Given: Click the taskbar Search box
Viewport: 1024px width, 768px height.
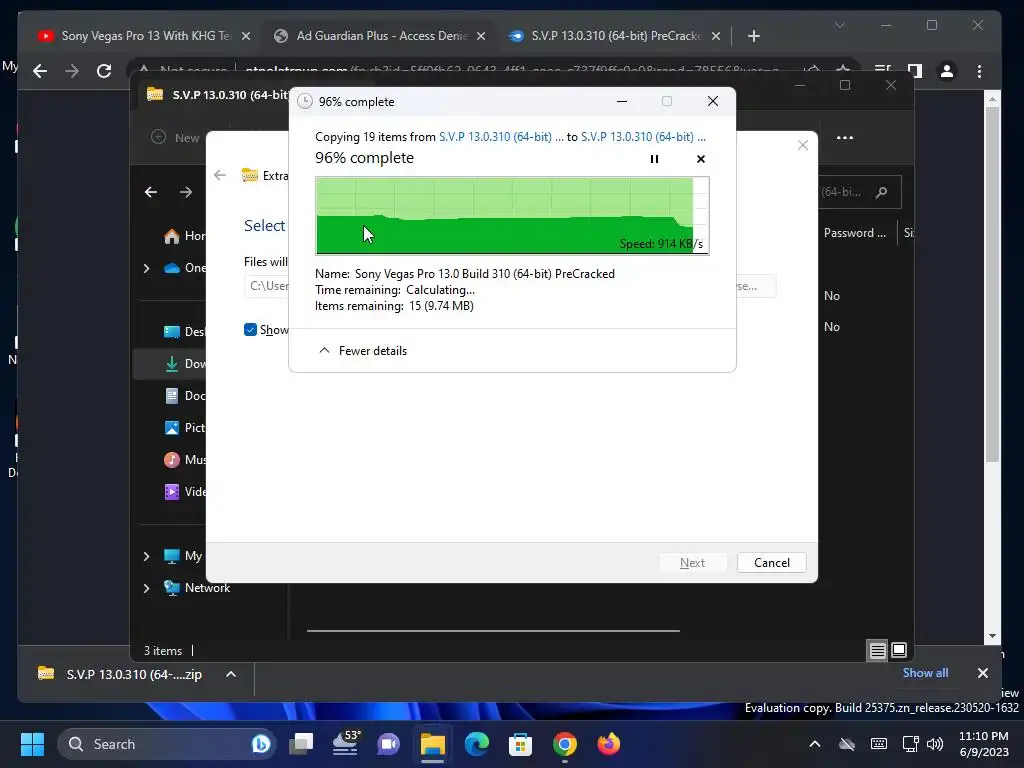Looking at the screenshot, I should [167, 744].
